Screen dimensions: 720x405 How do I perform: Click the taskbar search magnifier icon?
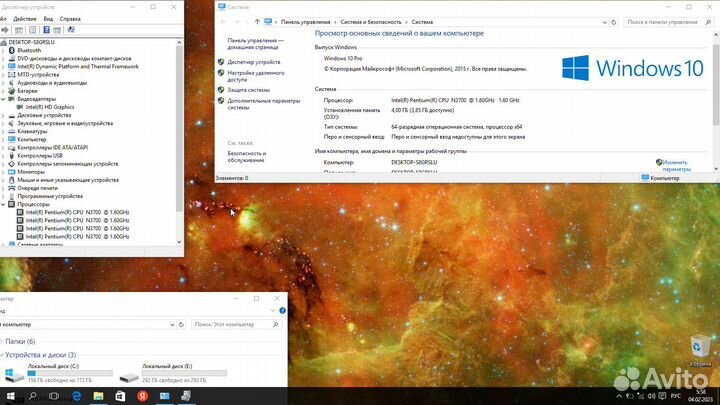(32, 396)
